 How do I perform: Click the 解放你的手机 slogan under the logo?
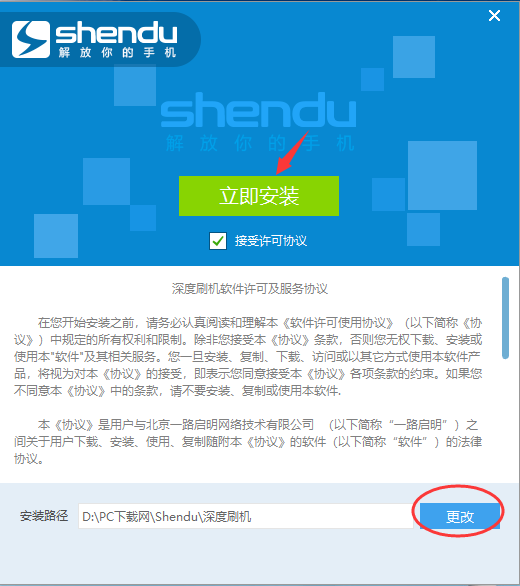click(117, 53)
